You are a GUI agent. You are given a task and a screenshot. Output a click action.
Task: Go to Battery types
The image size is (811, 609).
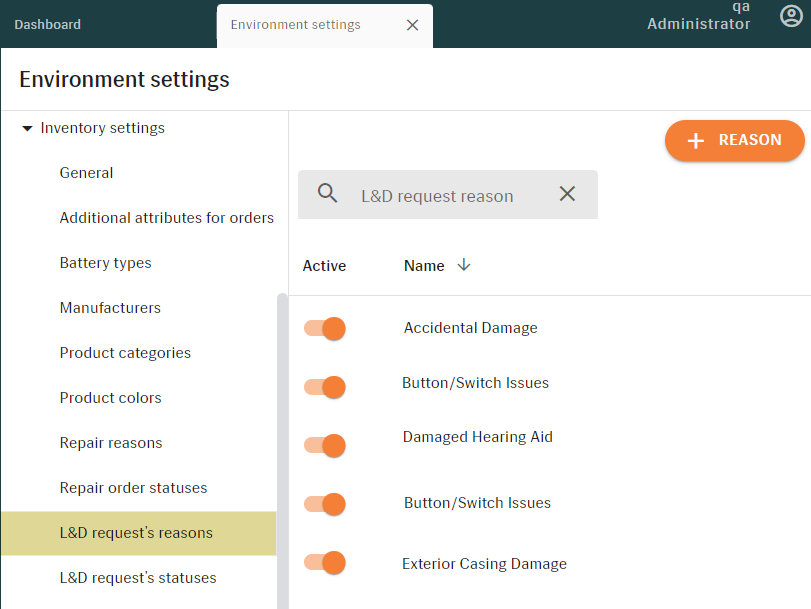106,263
